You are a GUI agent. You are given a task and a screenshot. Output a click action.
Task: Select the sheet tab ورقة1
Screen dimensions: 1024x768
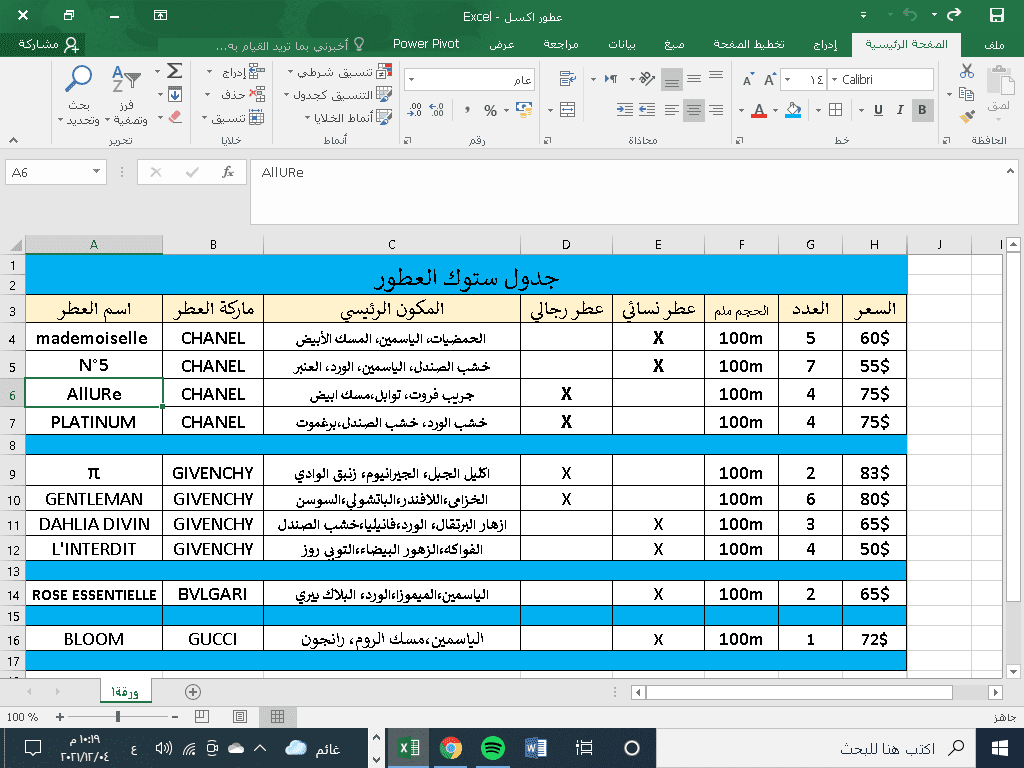click(x=125, y=692)
